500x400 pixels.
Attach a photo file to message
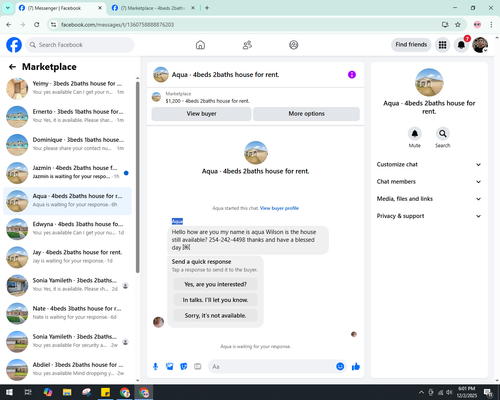pos(170,367)
